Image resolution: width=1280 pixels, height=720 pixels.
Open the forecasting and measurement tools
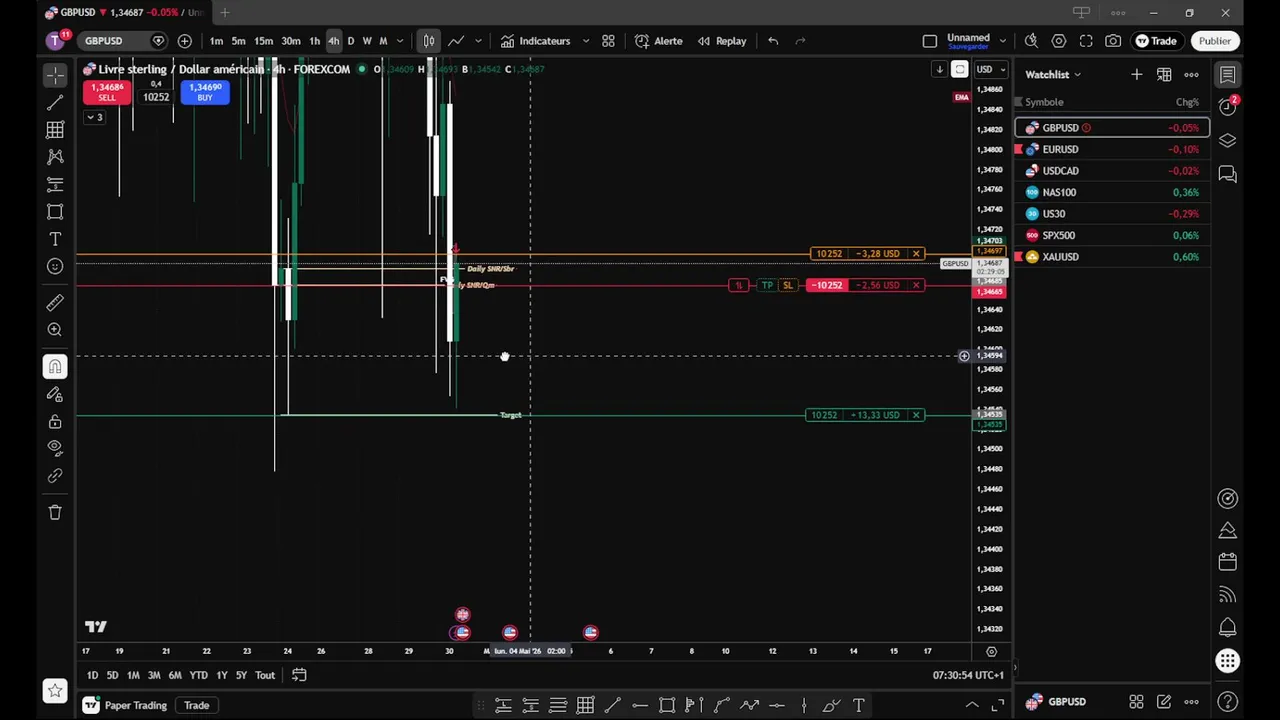pos(55,184)
